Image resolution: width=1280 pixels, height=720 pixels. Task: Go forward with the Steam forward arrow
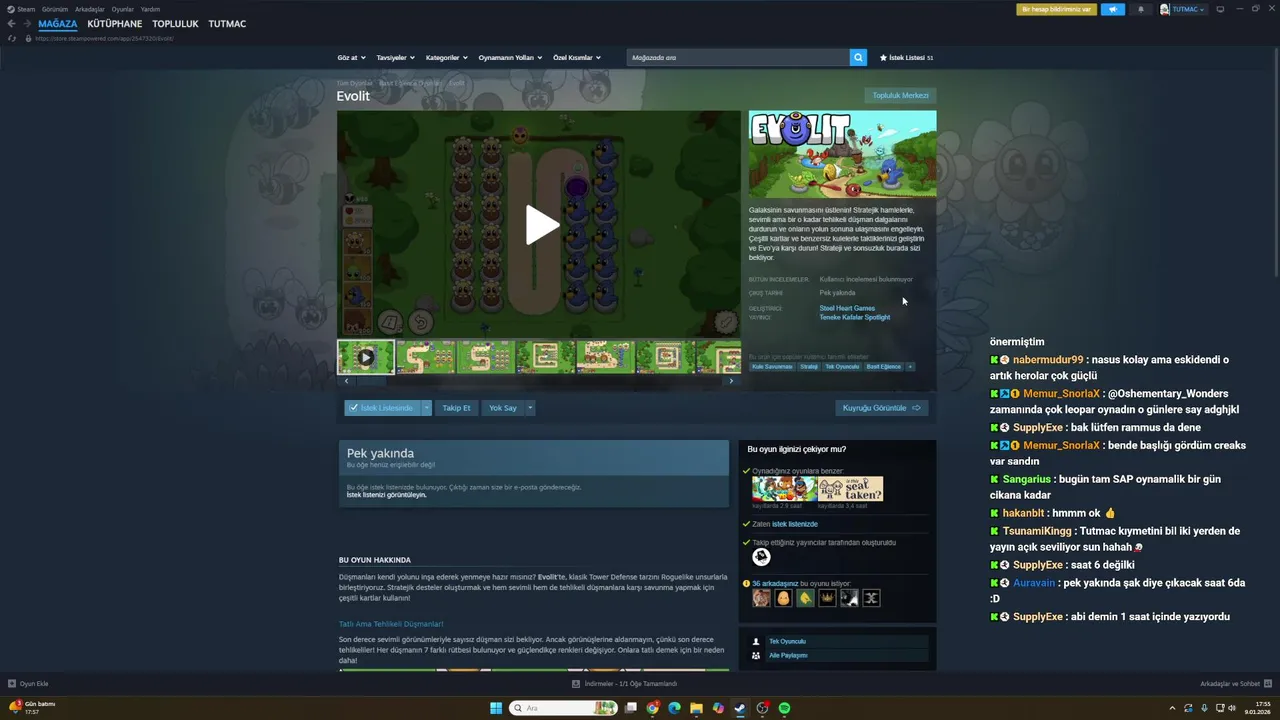click(27, 23)
